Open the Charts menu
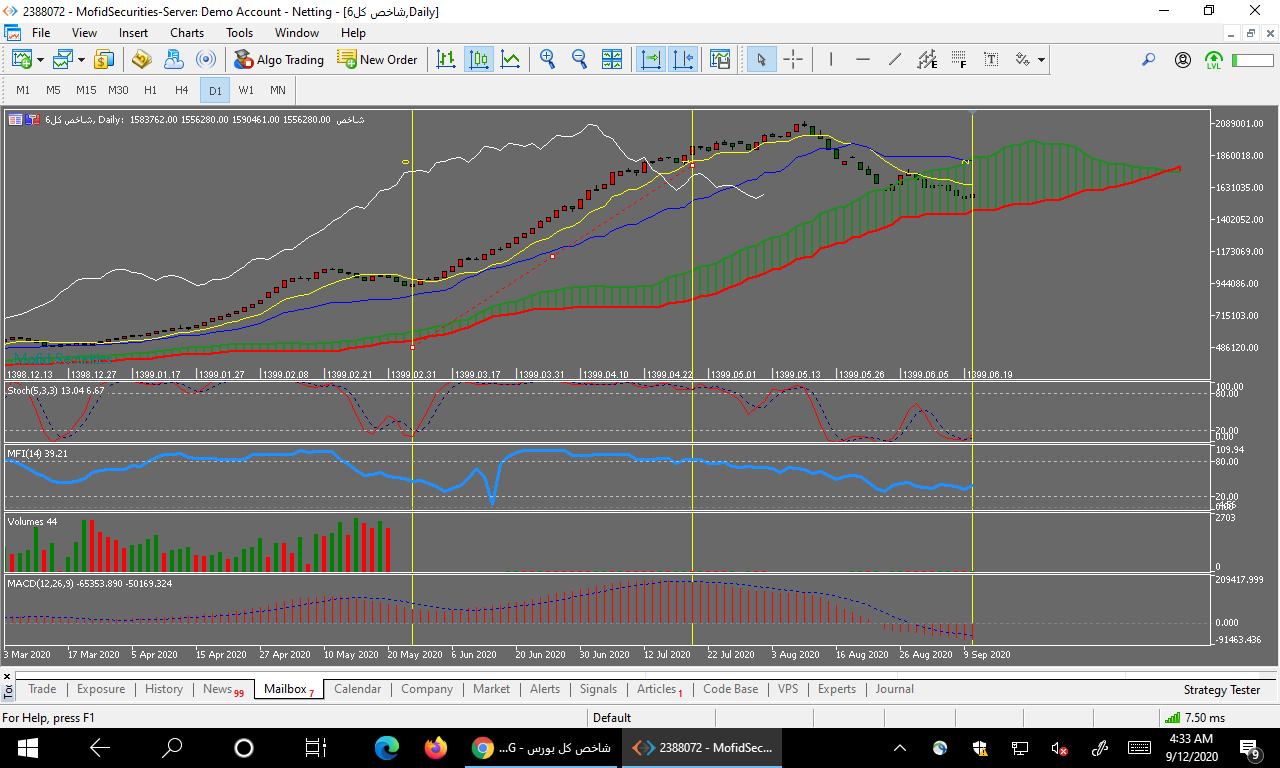1280x768 pixels. point(187,33)
